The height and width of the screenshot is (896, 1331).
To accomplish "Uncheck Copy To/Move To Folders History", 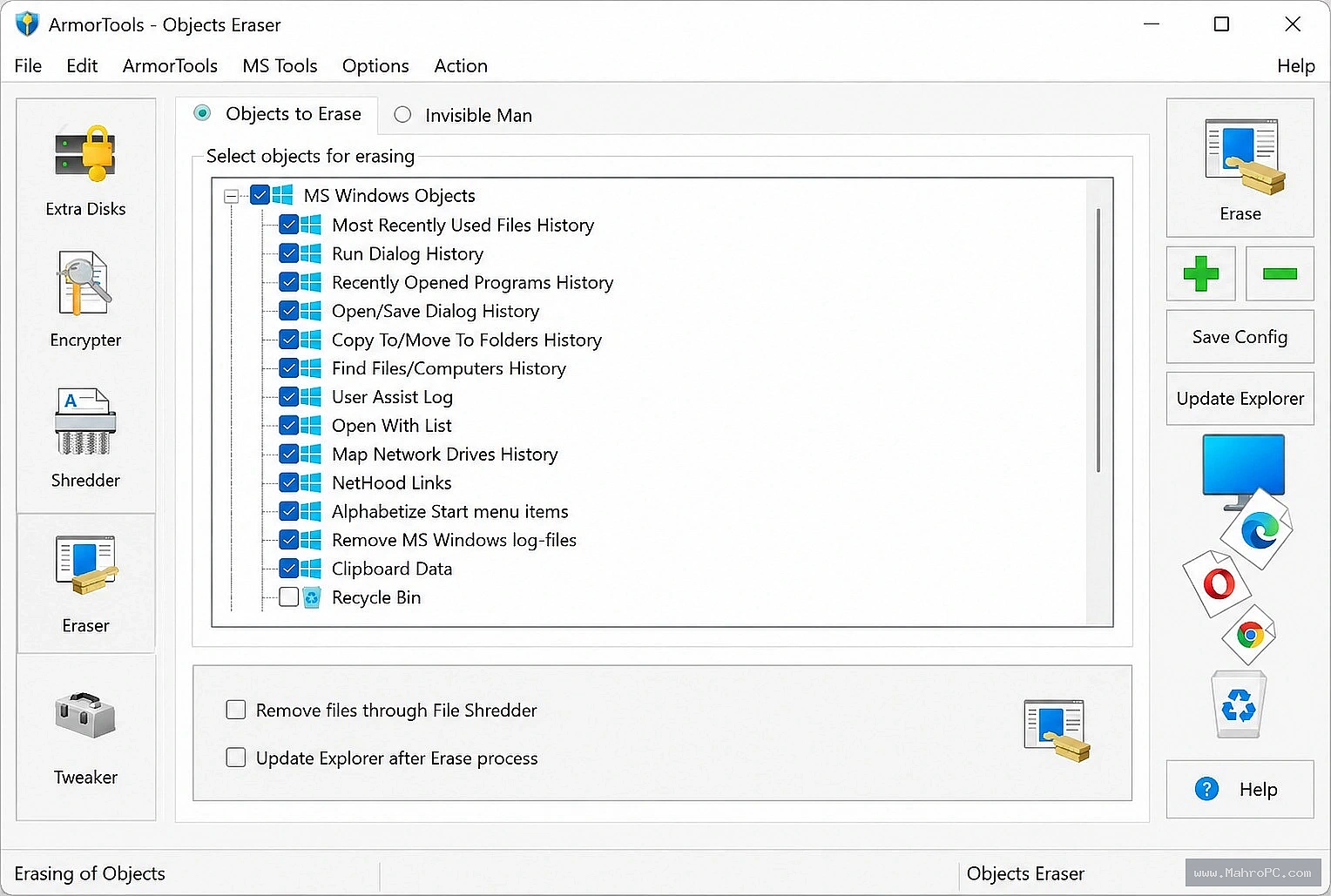I will point(289,340).
